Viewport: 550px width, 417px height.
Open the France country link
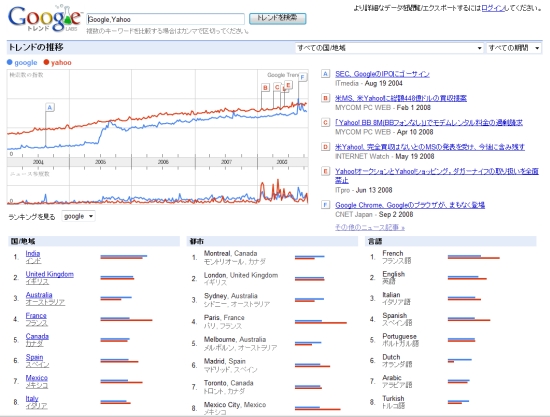pyautogui.click(x=36, y=316)
